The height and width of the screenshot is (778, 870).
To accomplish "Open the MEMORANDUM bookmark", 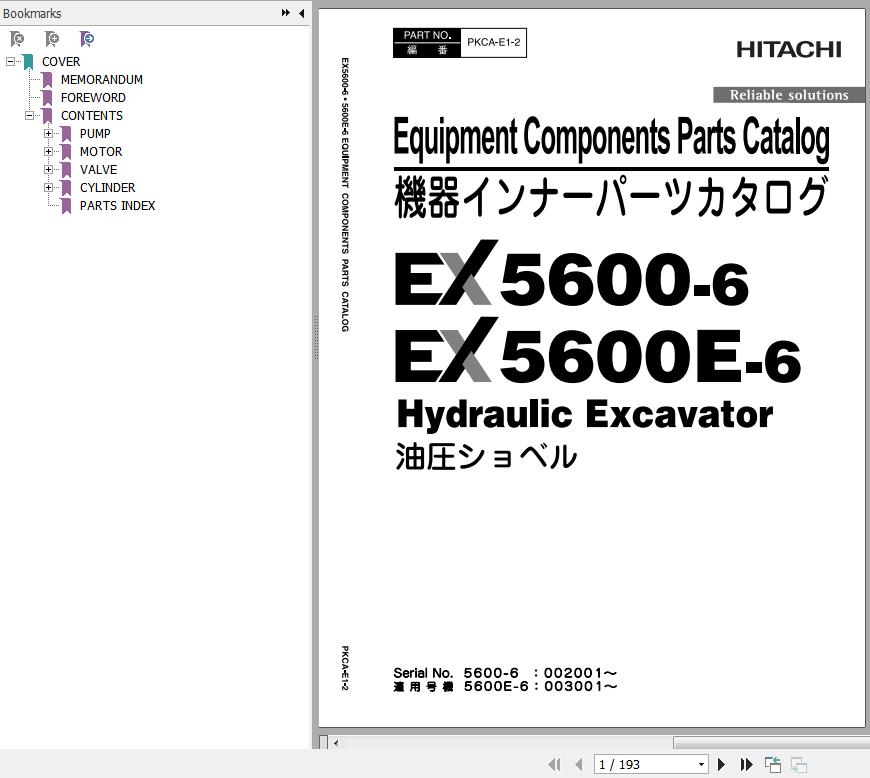I will click(x=102, y=79).
